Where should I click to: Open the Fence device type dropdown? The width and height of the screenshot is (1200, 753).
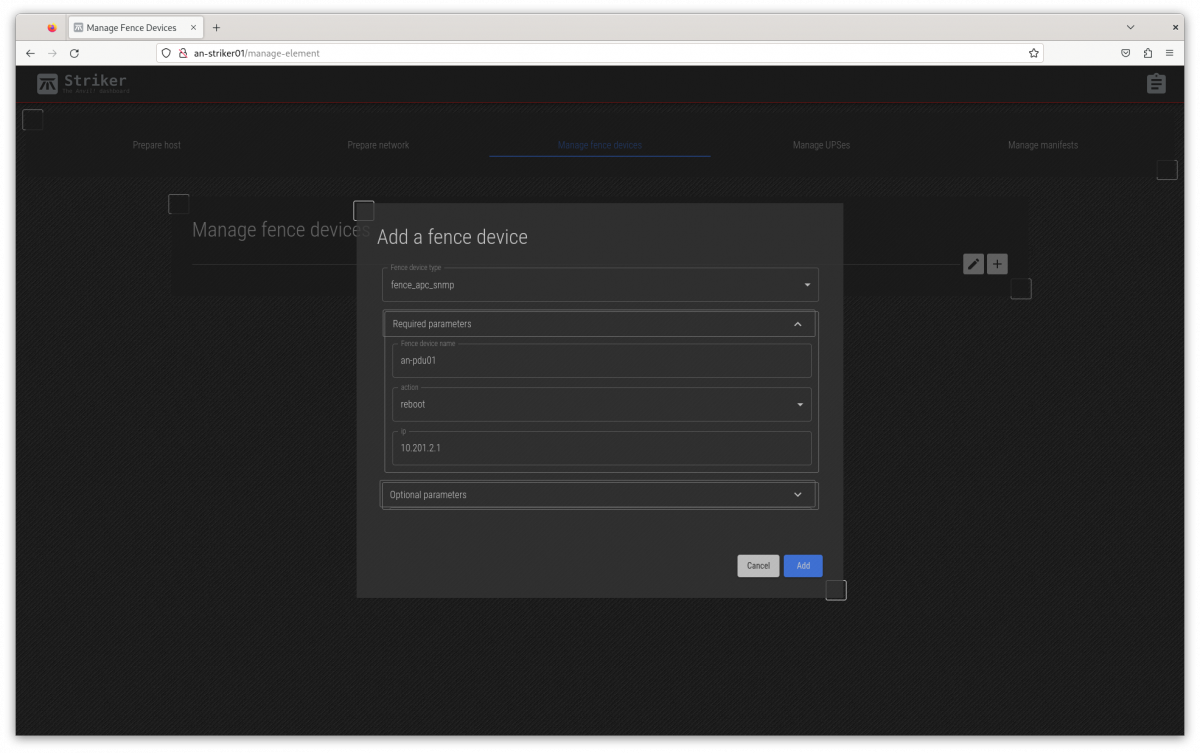[x=600, y=285]
